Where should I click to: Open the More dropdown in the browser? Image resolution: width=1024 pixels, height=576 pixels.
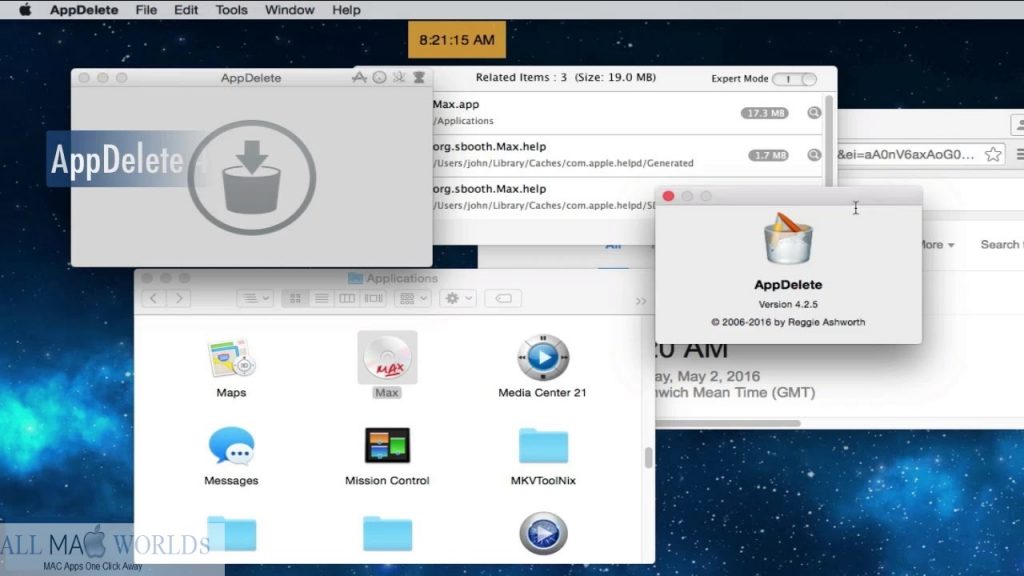point(936,245)
